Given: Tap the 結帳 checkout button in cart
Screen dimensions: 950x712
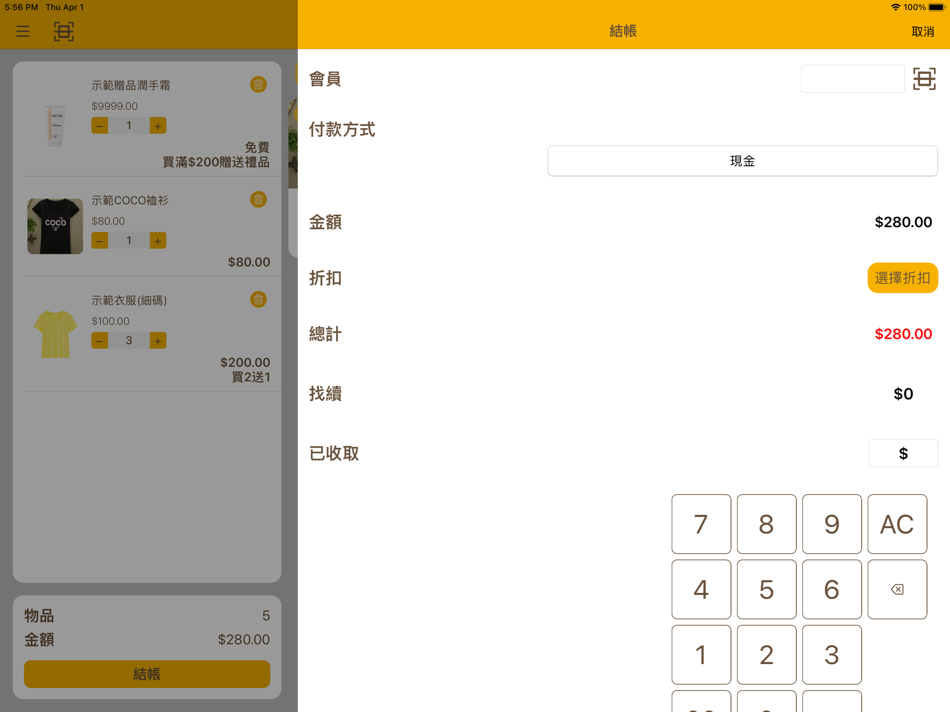Looking at the screenshot, I should click(x=147, y=674).
